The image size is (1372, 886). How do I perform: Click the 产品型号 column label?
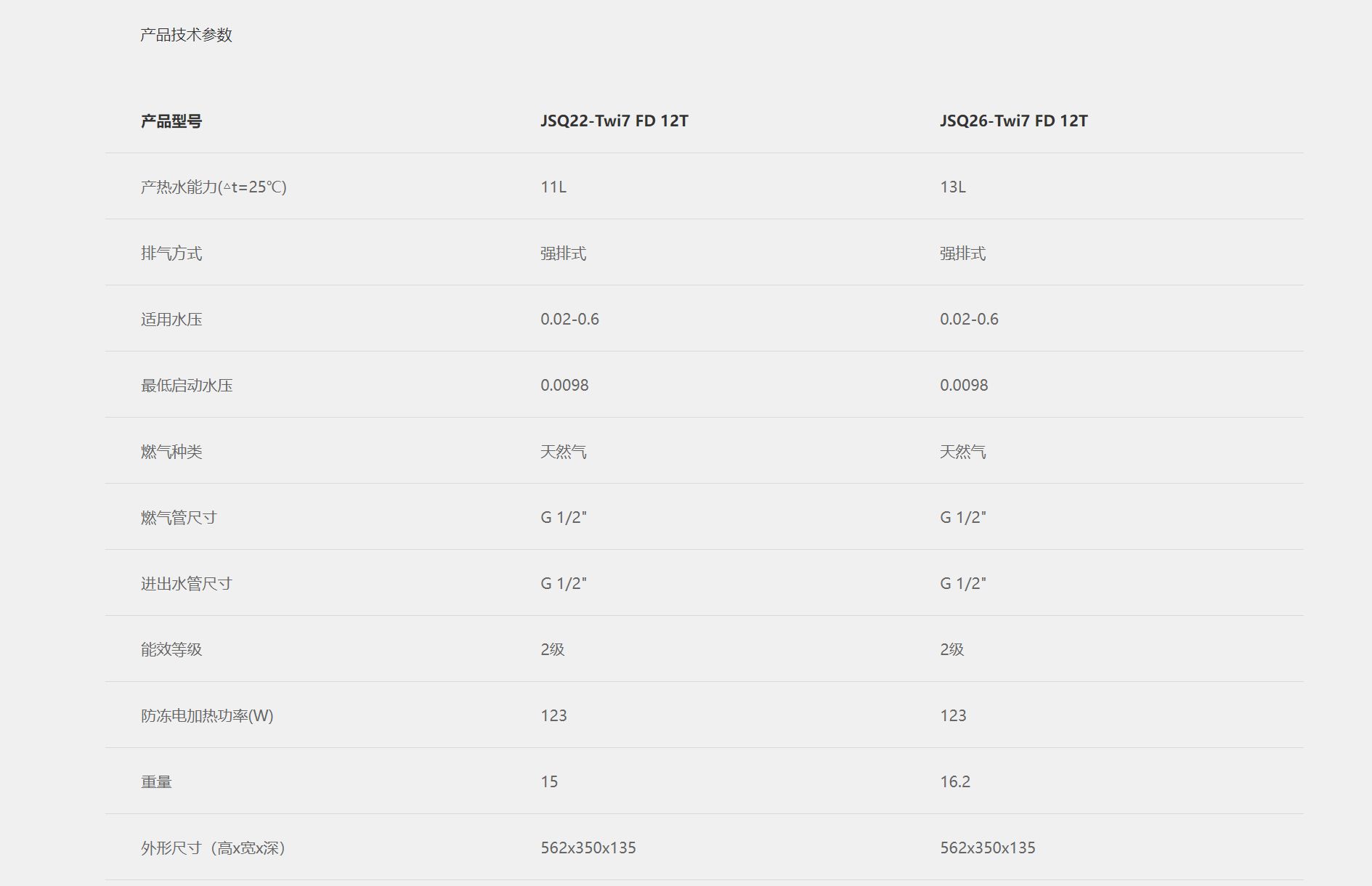tap(171, 121)
